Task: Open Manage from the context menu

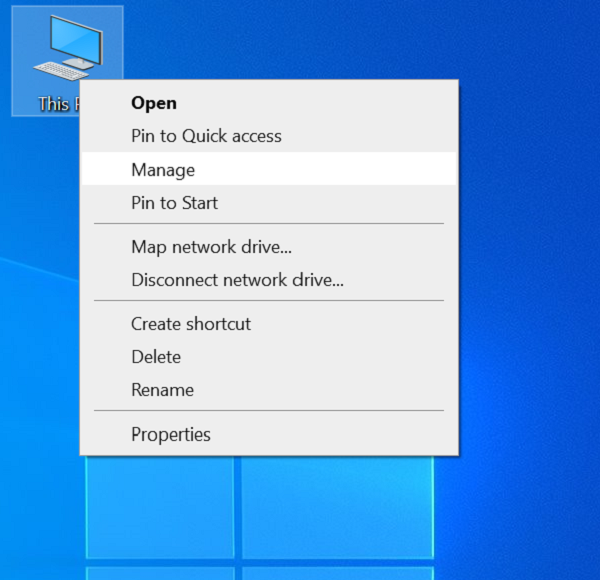Action: click(163, 170)
